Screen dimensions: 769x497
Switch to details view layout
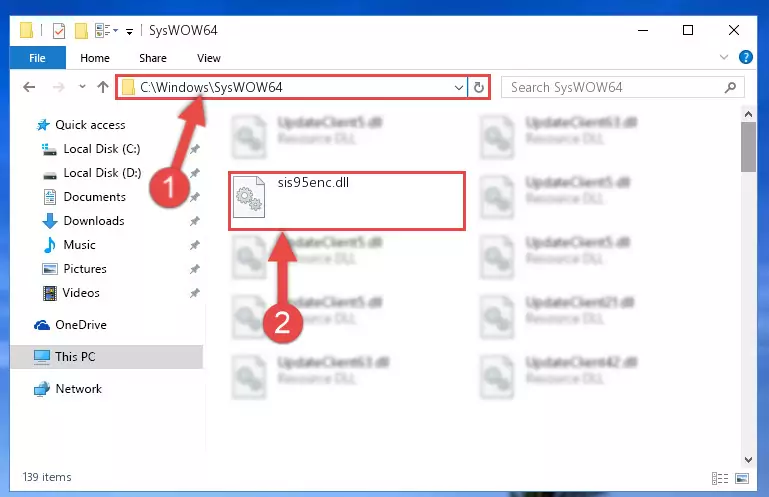pos(719,478)
